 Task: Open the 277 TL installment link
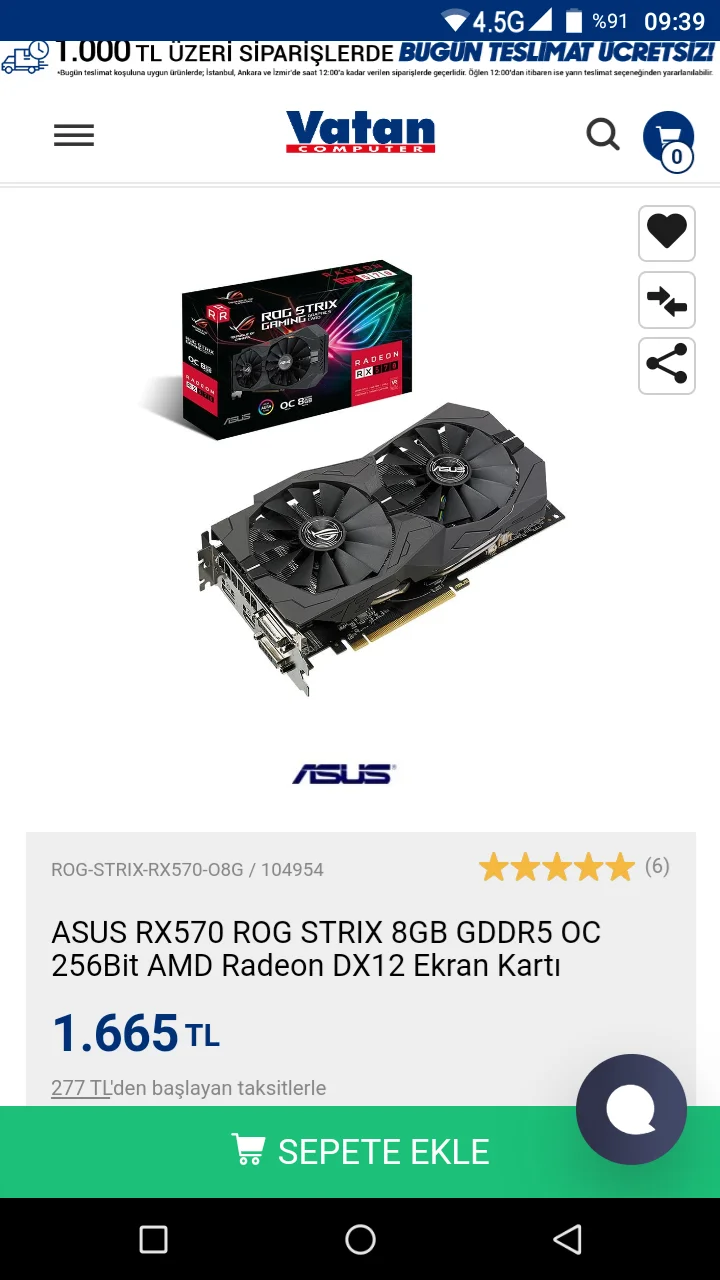81,1088
